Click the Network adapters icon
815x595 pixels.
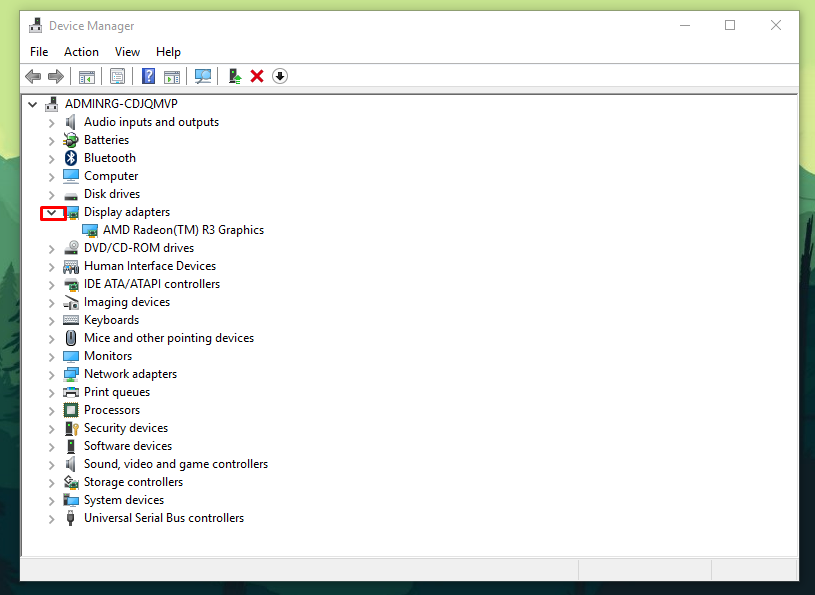tap(71, 374)
